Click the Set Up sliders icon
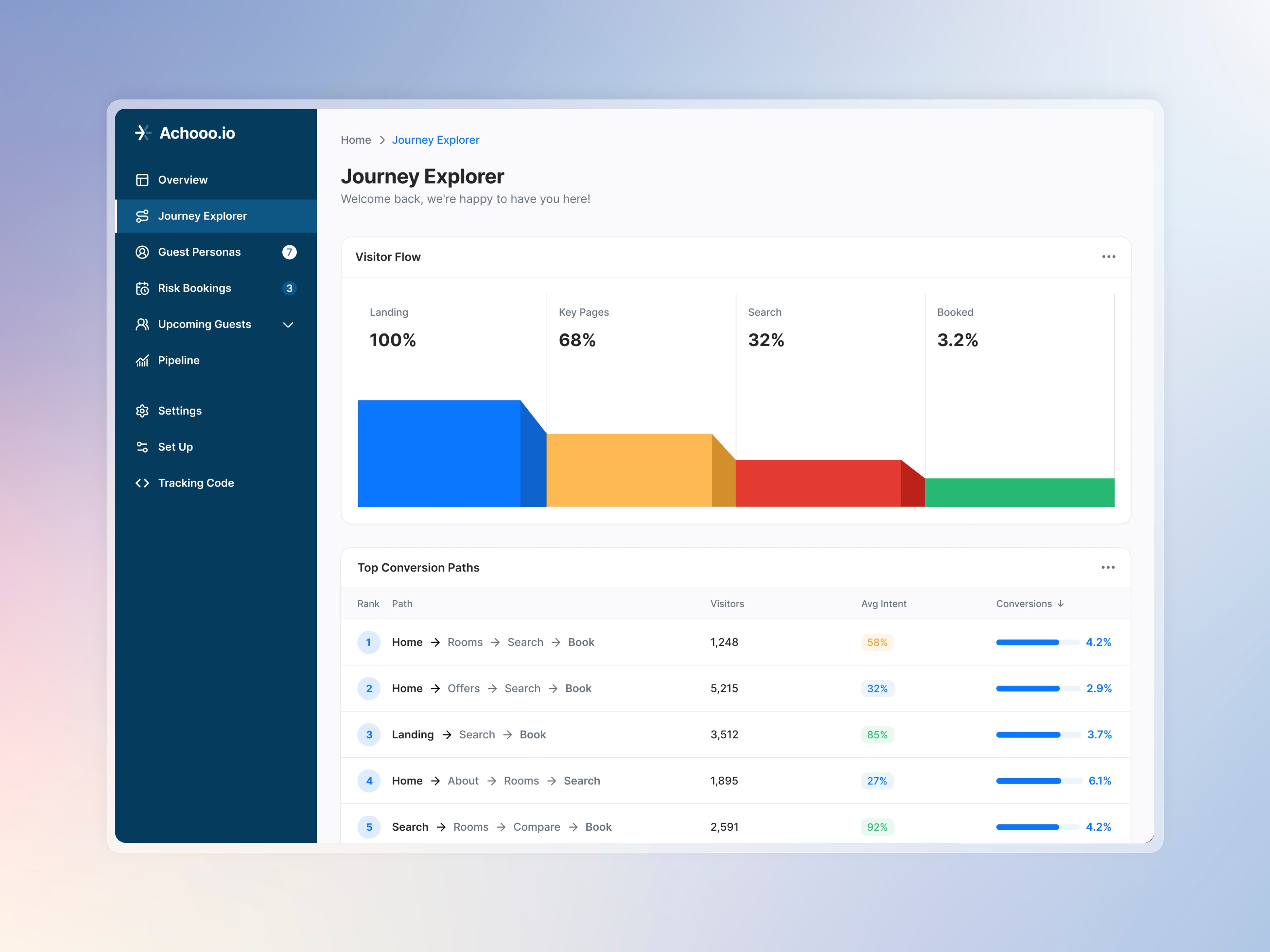 142,447
